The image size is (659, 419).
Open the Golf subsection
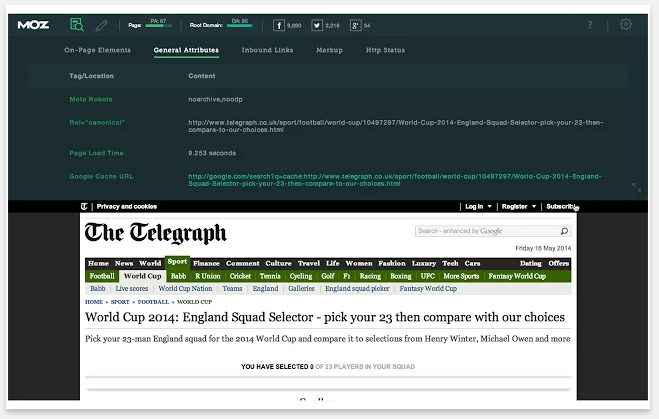point(328,276)
